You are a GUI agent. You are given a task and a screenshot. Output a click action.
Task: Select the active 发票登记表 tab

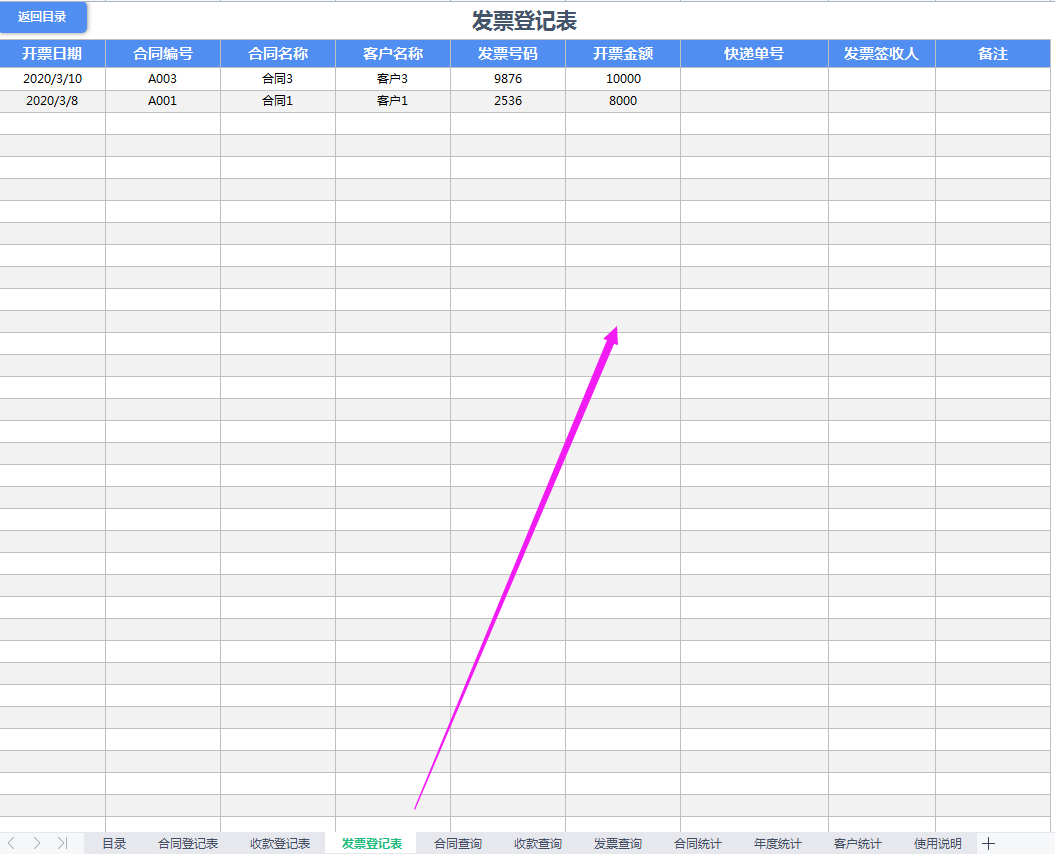click(x=370, y=843)
